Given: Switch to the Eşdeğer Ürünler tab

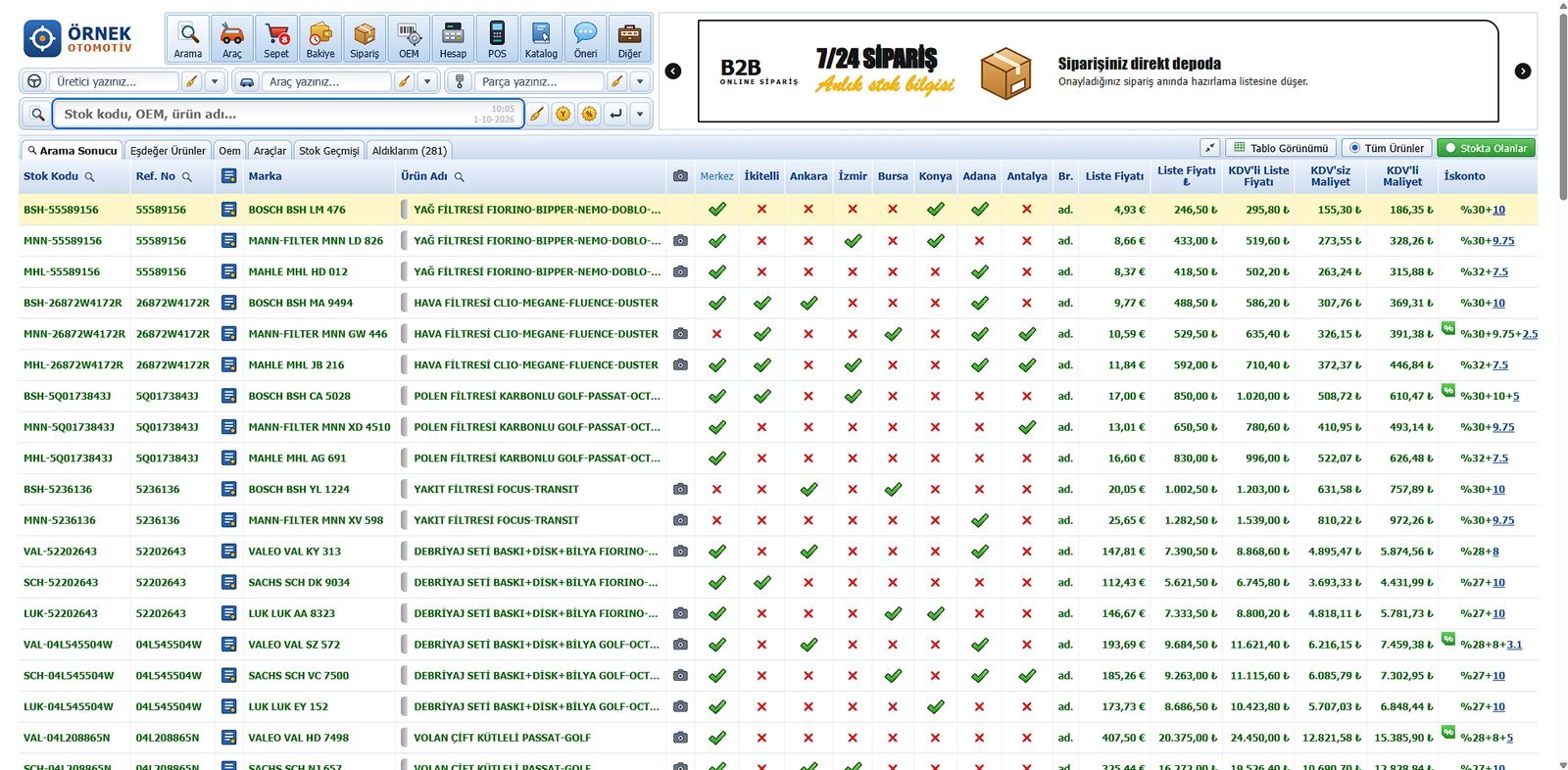Looking at the screenshot, I should point(168,151).
